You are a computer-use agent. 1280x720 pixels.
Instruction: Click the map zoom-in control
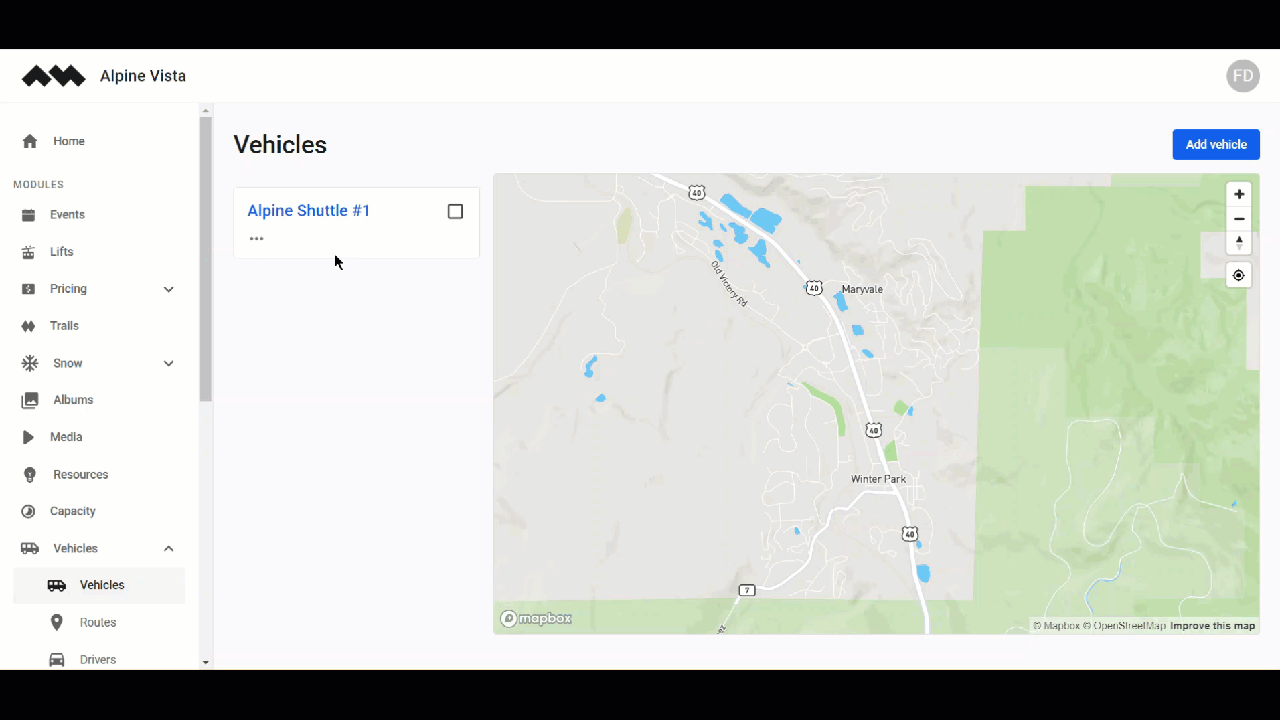click(1239, 194)
